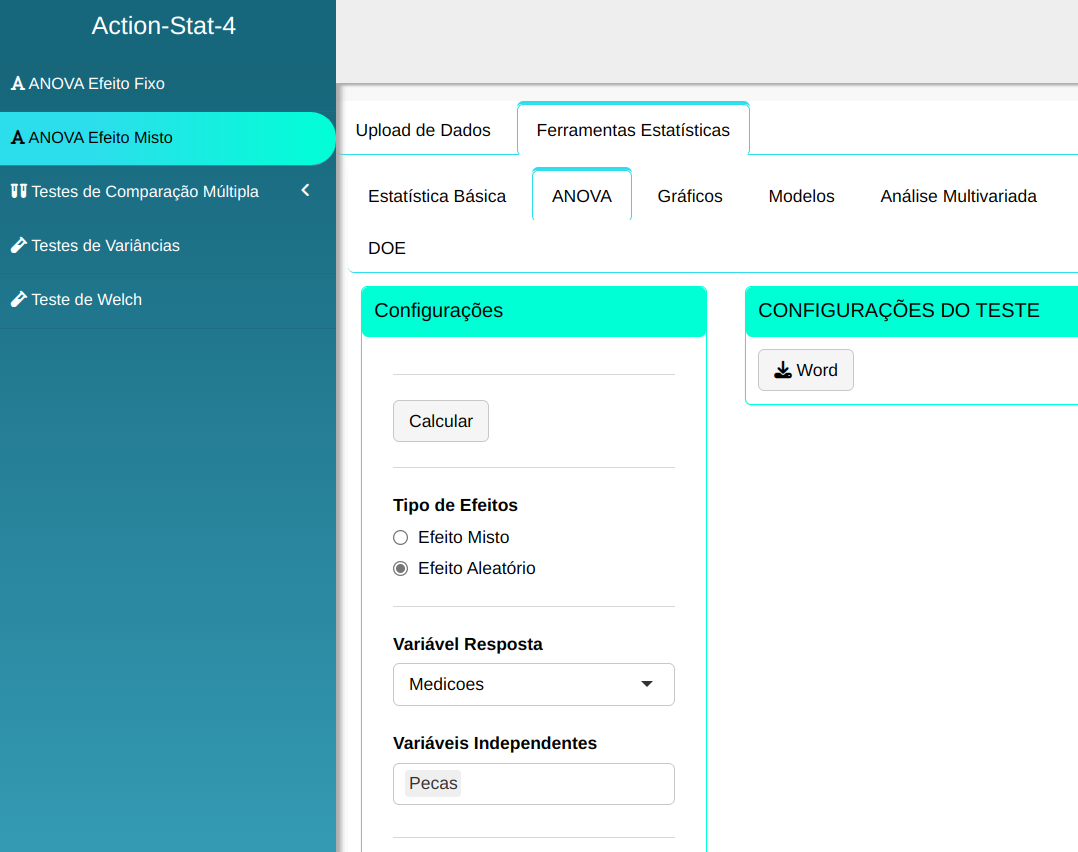The height and width of the screenshot is (852, 1078).
Task: Expand Testes de Comparação Múltipla chevron
Action: [306, 191]
